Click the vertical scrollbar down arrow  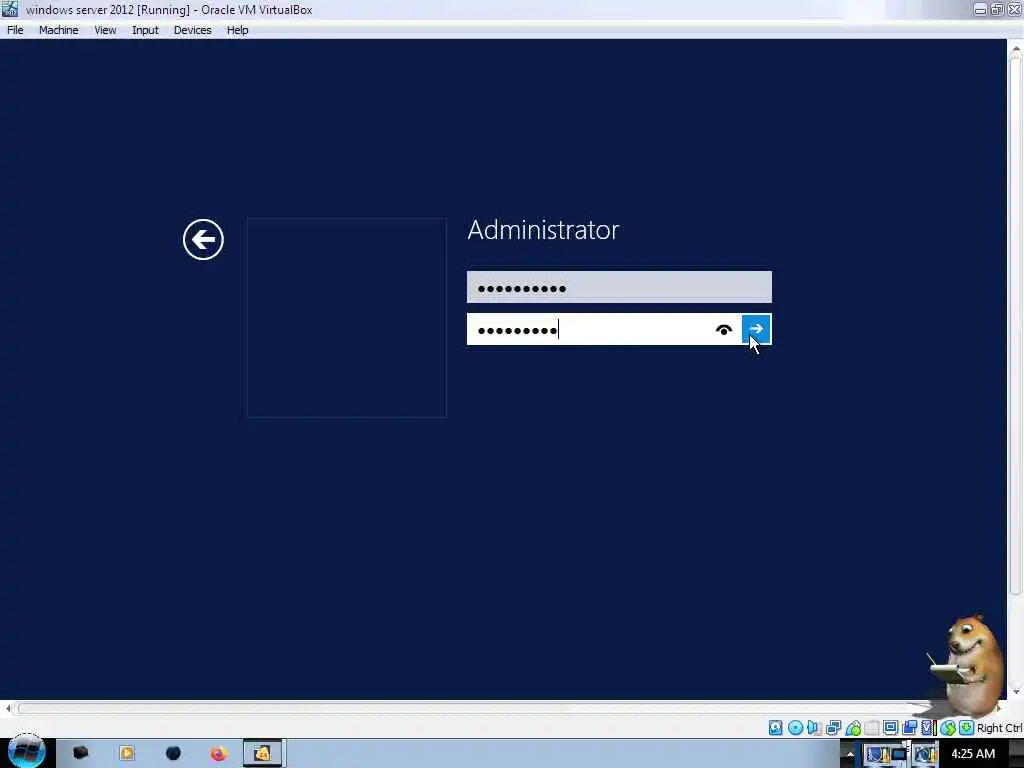1016,692
